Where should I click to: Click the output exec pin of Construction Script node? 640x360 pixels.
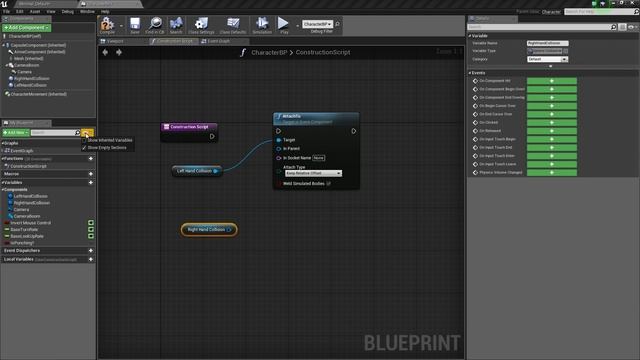tap(212, 136)
